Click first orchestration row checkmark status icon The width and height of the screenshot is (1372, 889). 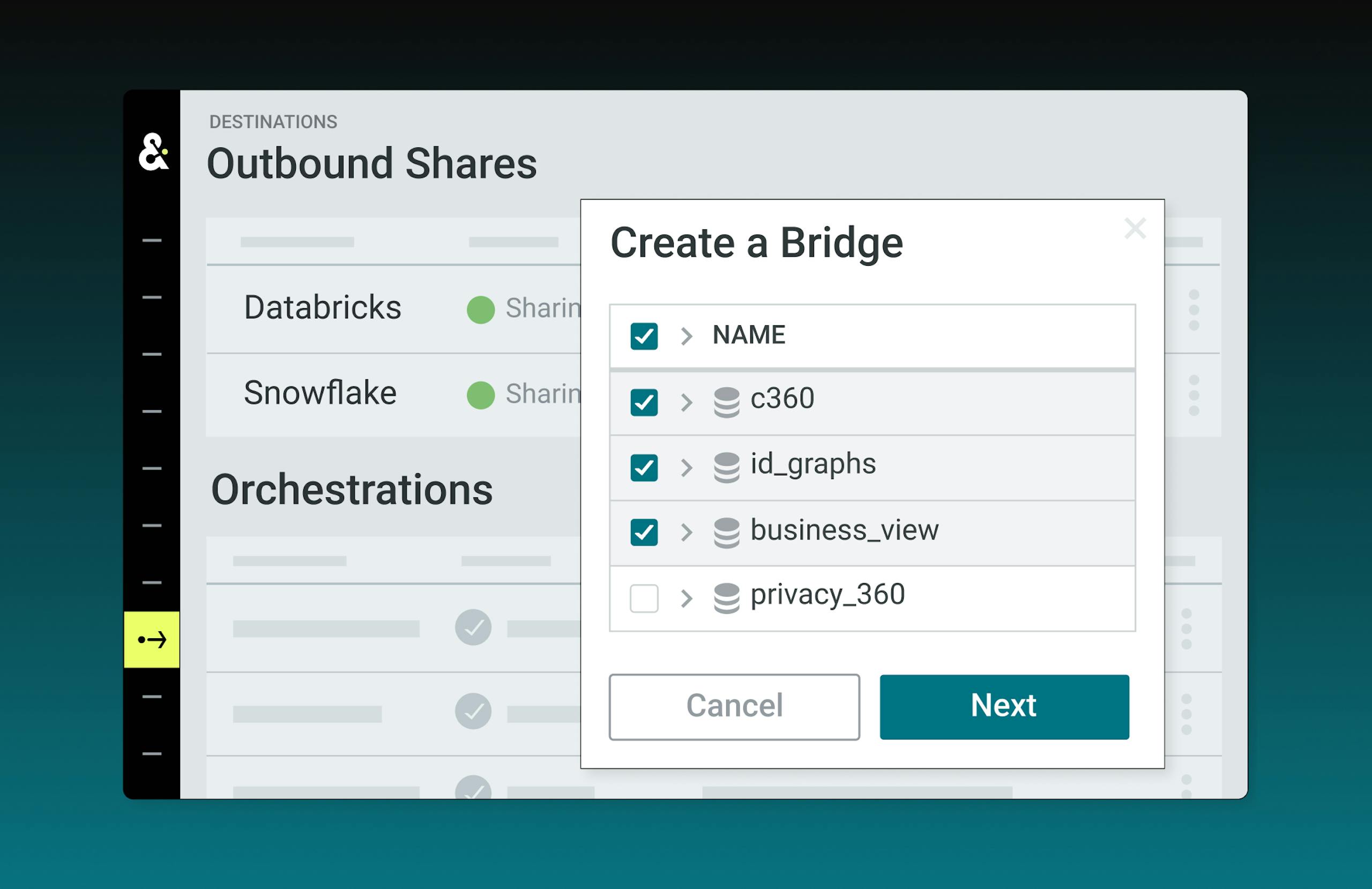473,627
